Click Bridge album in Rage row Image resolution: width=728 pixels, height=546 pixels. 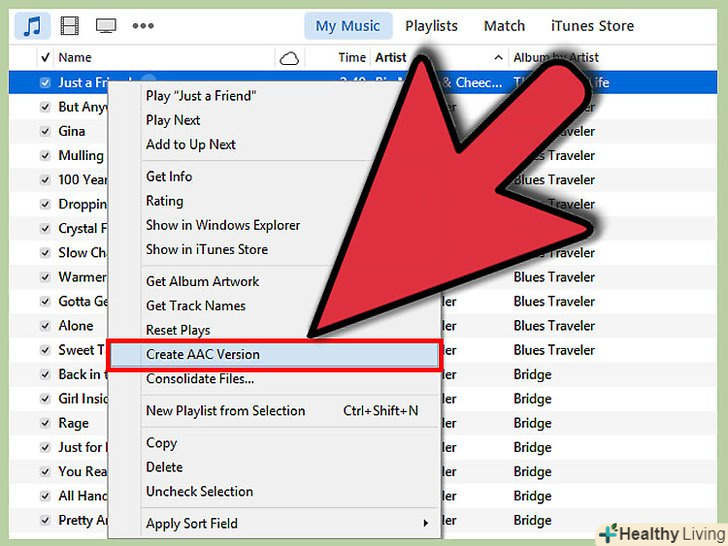click(x=533, y=423)
